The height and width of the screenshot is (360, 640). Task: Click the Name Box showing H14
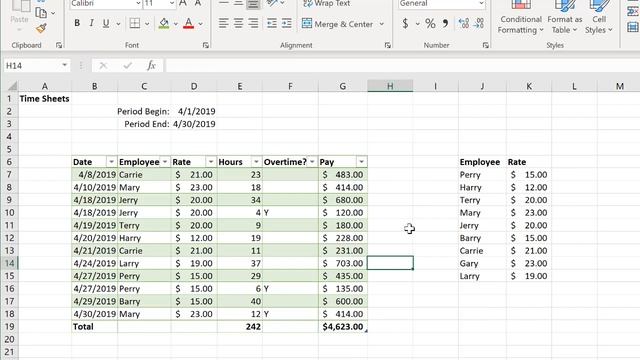[x=32, y=66]
